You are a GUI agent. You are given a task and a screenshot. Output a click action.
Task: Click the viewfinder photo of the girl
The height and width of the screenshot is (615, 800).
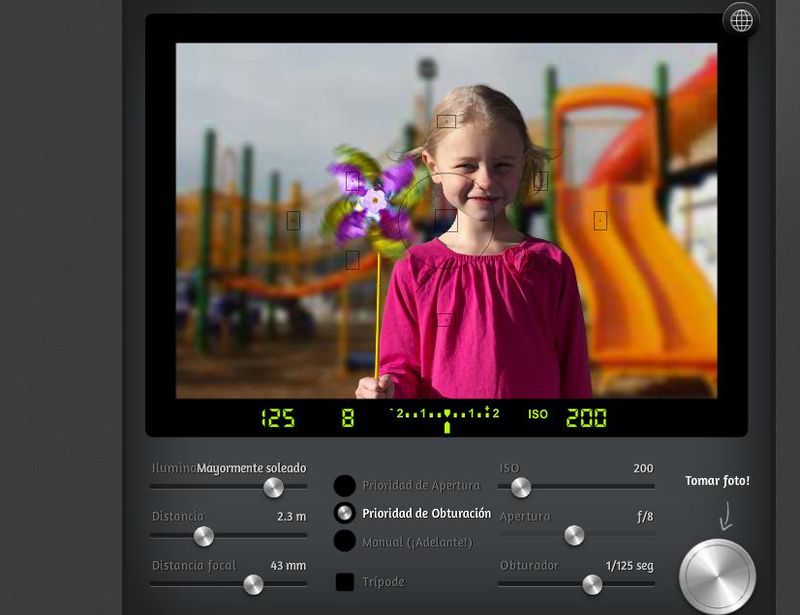pyautogui.click(x=446, y=220)
